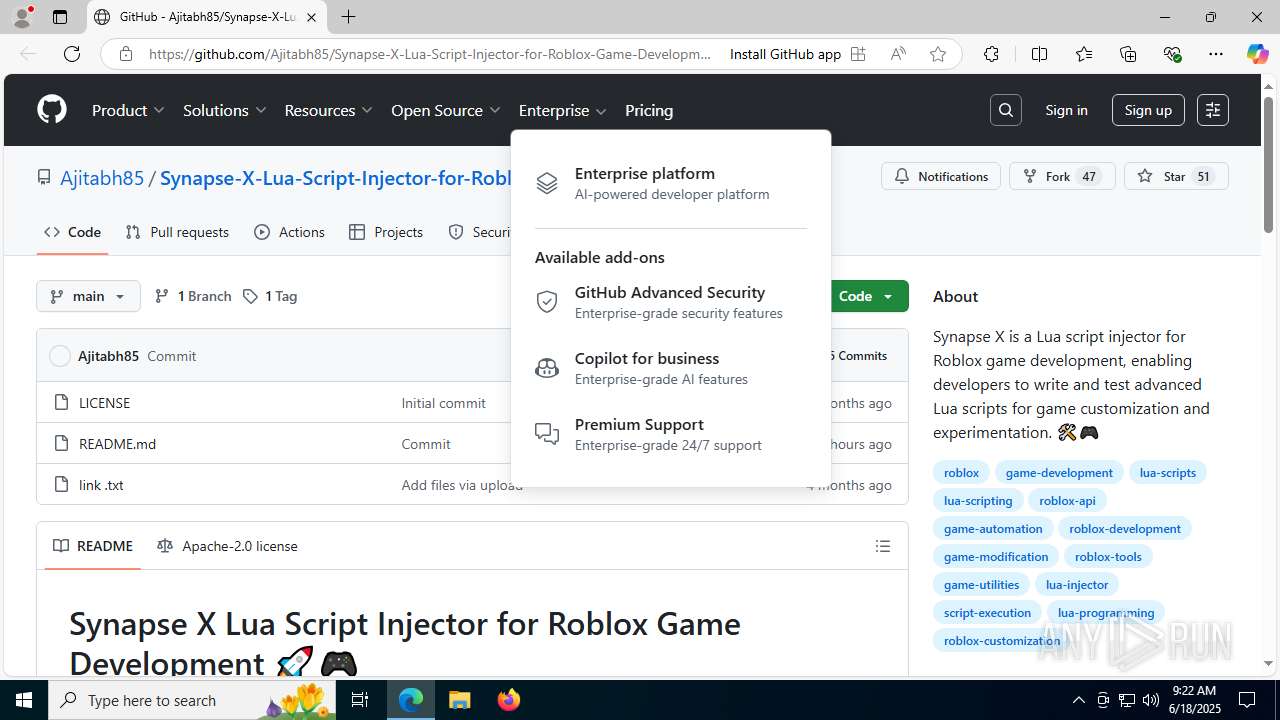Click Copilot for business icon

(546, 368)
